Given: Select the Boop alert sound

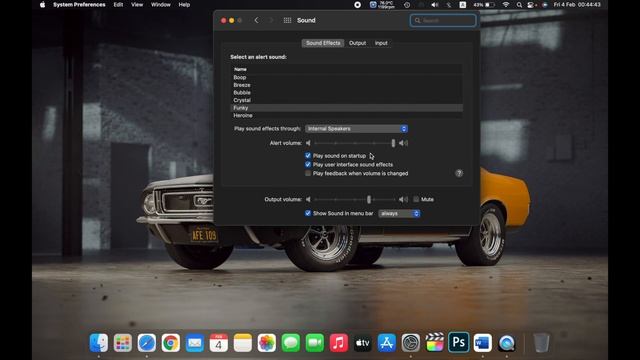Looking at the screenshot, I should click(347, 77).
